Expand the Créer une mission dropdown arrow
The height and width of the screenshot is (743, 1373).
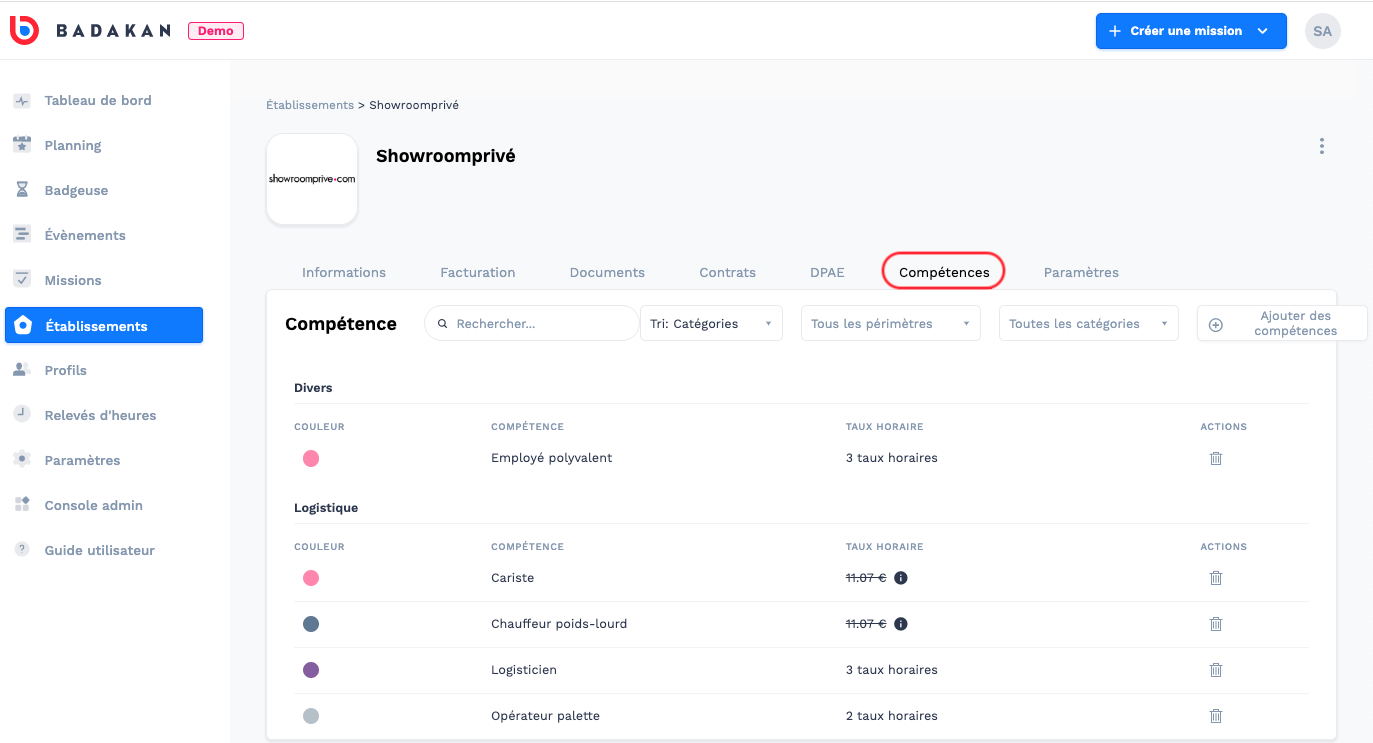(1263, 31)
